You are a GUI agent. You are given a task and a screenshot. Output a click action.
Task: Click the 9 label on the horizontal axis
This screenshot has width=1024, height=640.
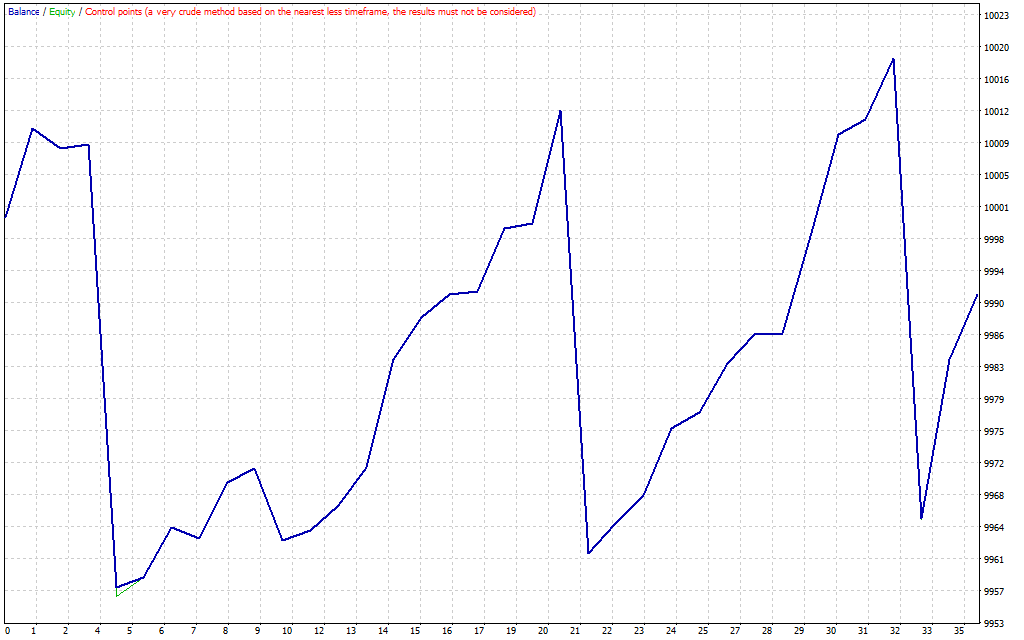pyautogui.click(x=258, y=631)
